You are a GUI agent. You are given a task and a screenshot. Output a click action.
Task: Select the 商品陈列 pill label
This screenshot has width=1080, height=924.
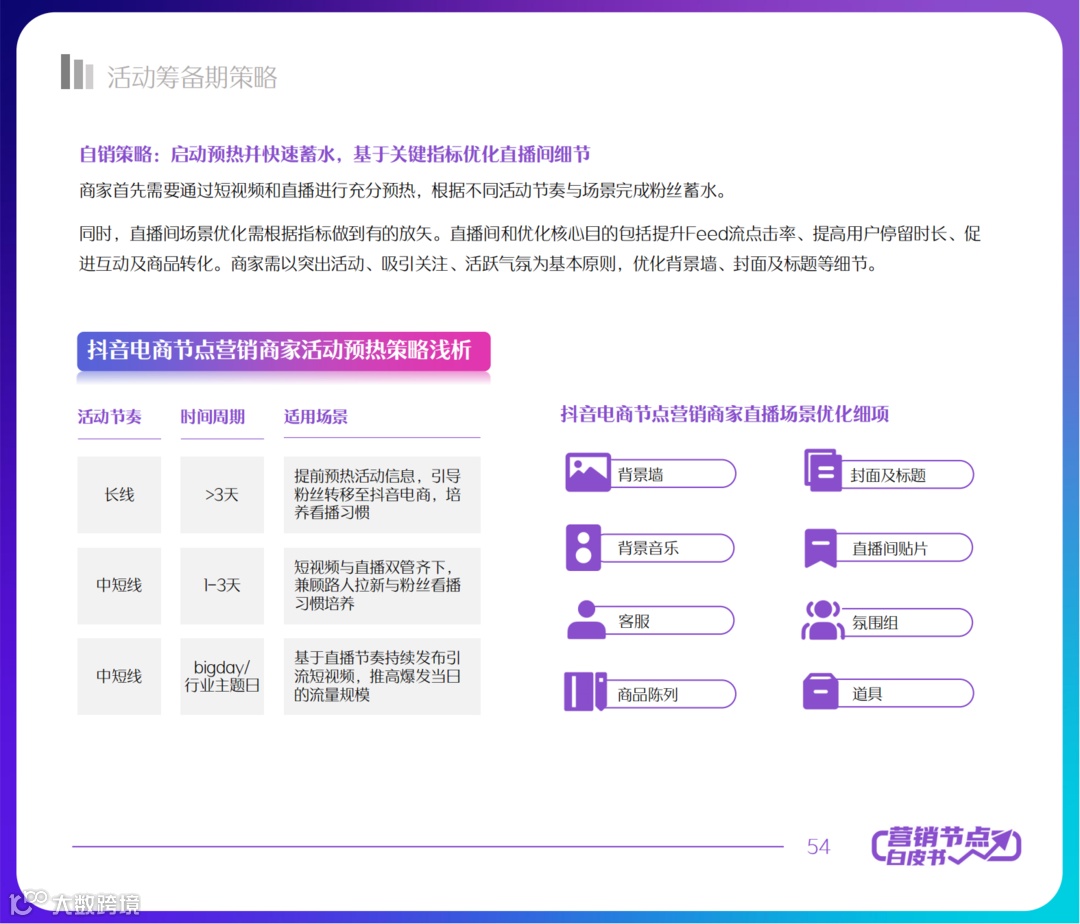(x=671, y=694)
